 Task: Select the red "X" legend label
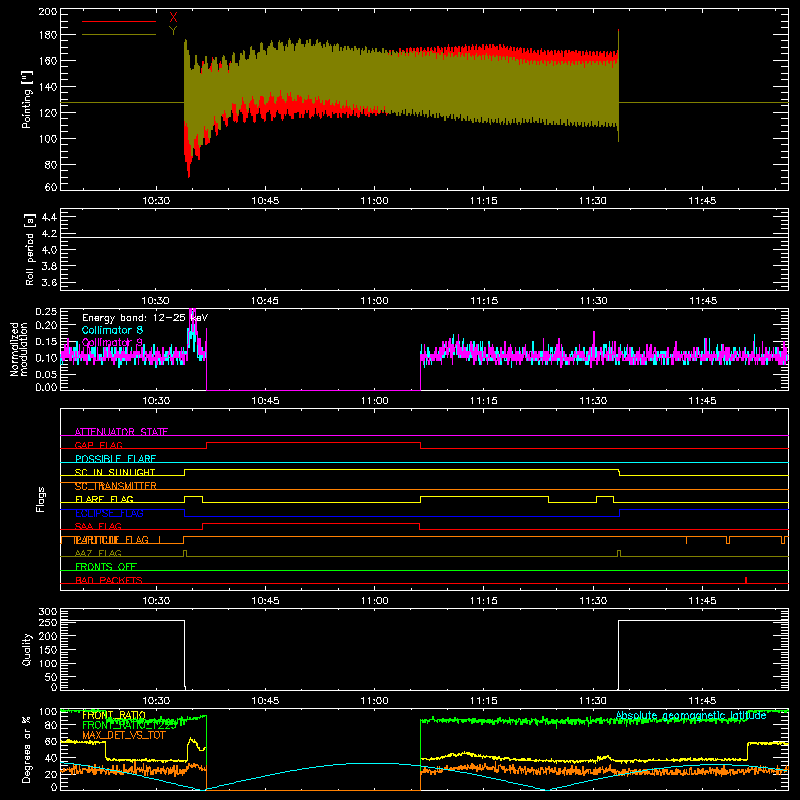click(173, 18)
